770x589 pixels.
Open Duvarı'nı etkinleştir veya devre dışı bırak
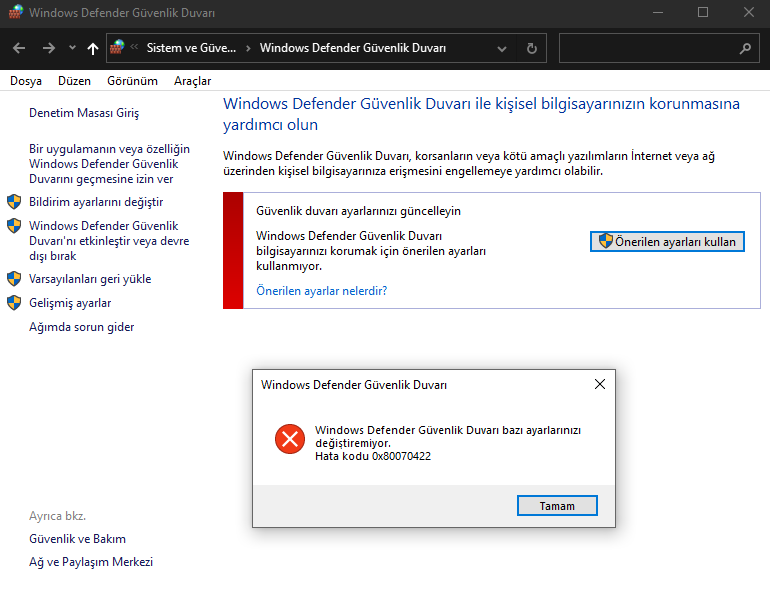point(109,241)
